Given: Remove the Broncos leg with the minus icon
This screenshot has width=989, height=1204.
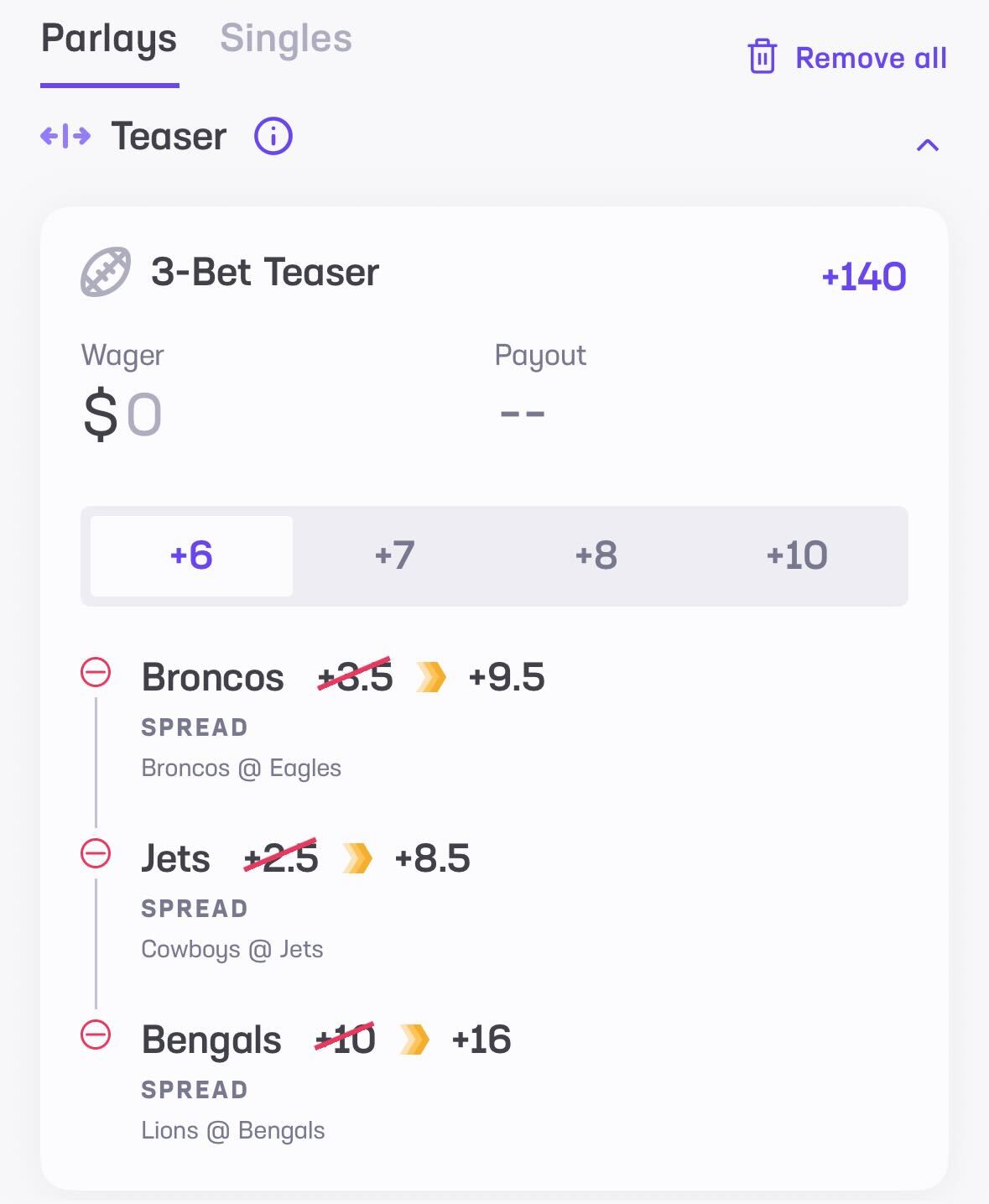Looking at the screenshot, I should 96,670.
